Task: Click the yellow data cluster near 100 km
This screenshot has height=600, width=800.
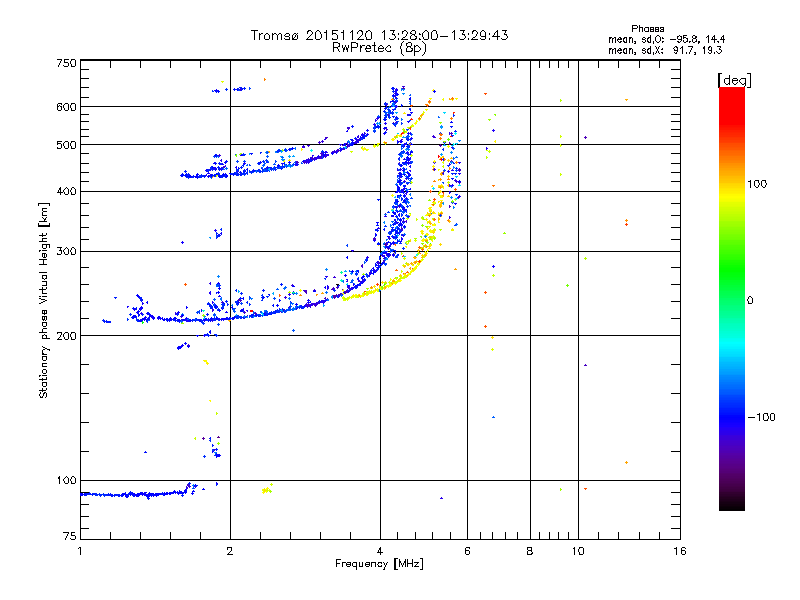Action: coord(266,489)
